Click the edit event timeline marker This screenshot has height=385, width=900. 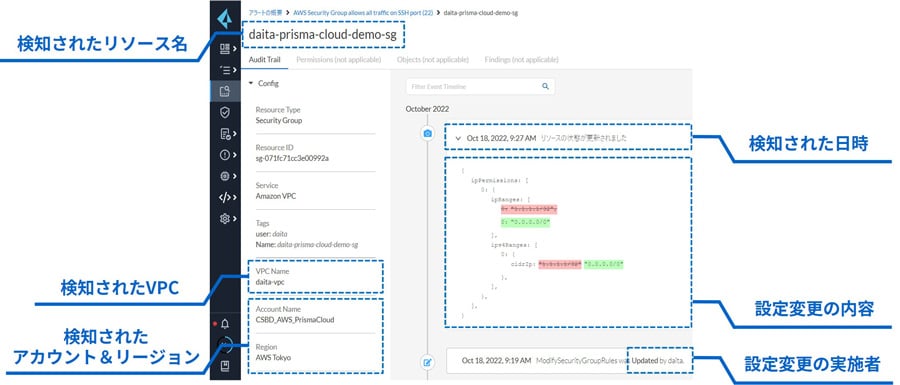(427, 363)
